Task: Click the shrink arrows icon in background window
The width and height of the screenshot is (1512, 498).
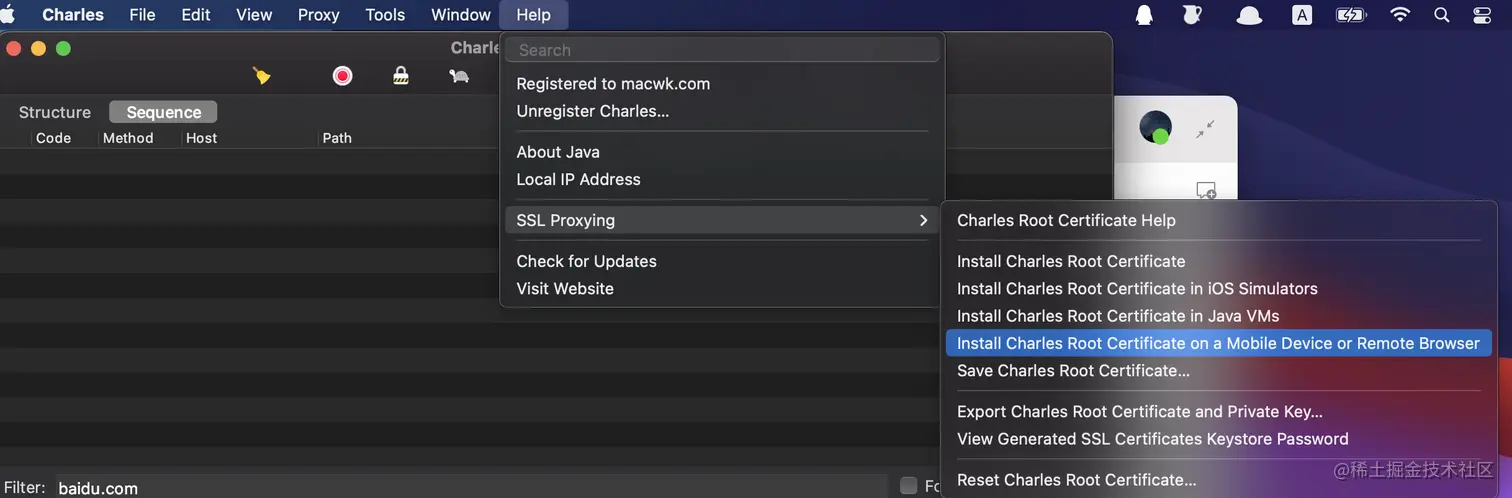Action: click(x=1205, y=129)
